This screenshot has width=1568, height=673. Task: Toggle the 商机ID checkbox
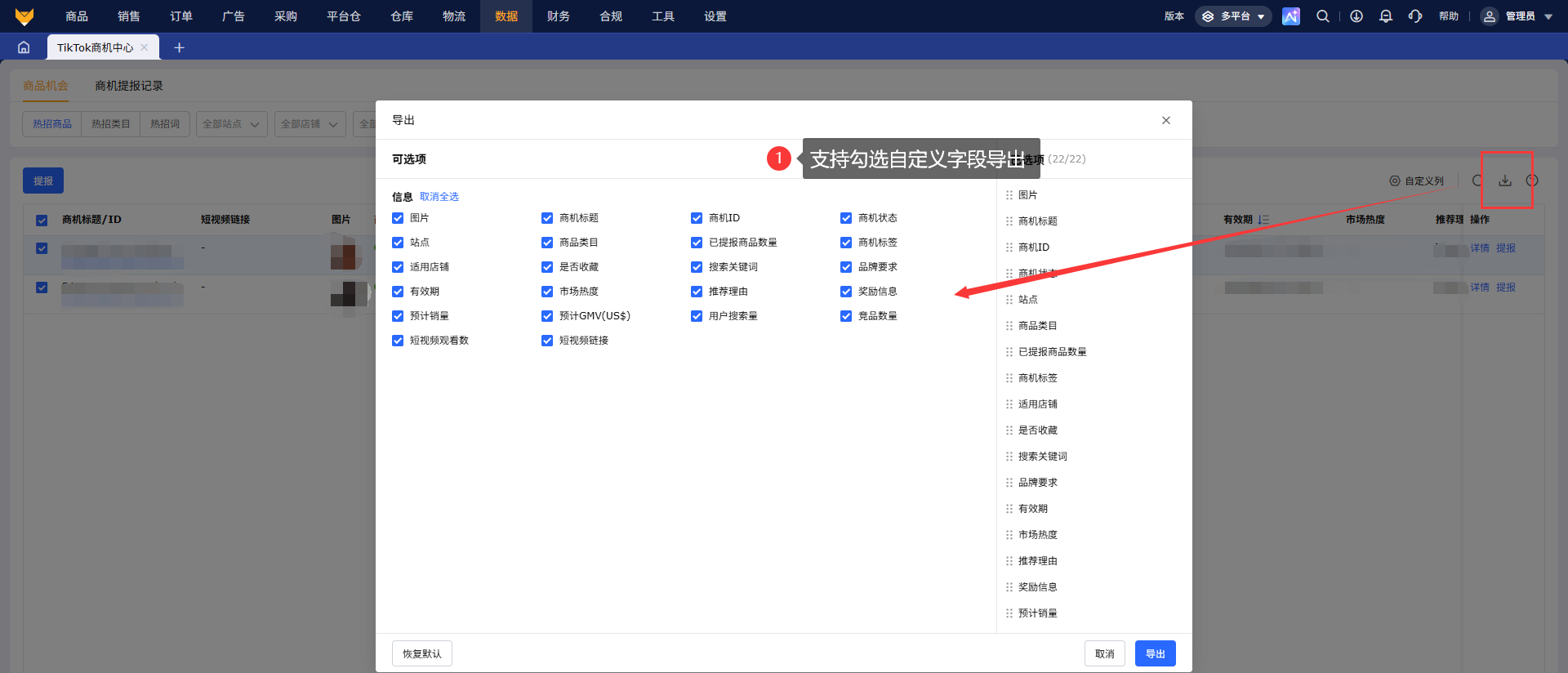click(x=697, y=218)
